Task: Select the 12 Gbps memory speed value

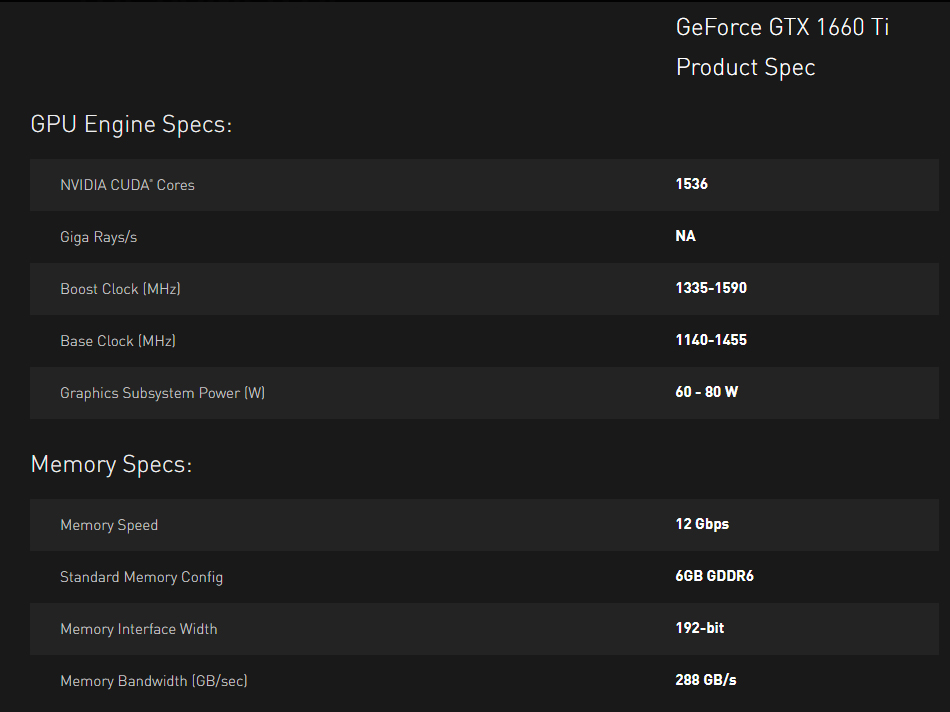Action: [702, 524]
